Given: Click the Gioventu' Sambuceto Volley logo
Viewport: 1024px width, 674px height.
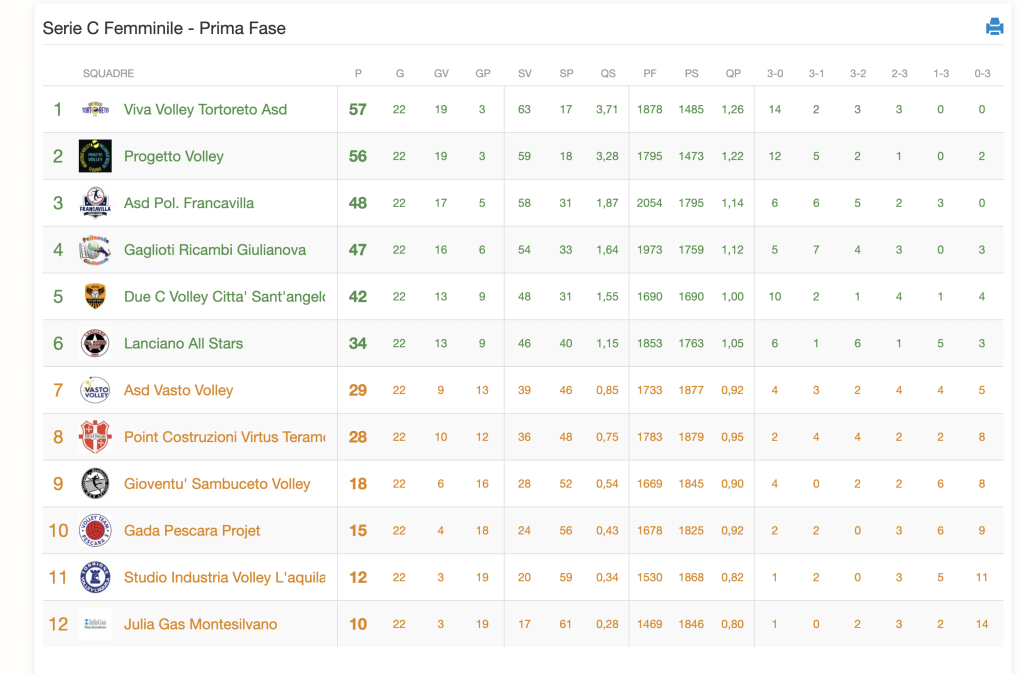Looking at the screenshot, I should click(x=95, y=484).
